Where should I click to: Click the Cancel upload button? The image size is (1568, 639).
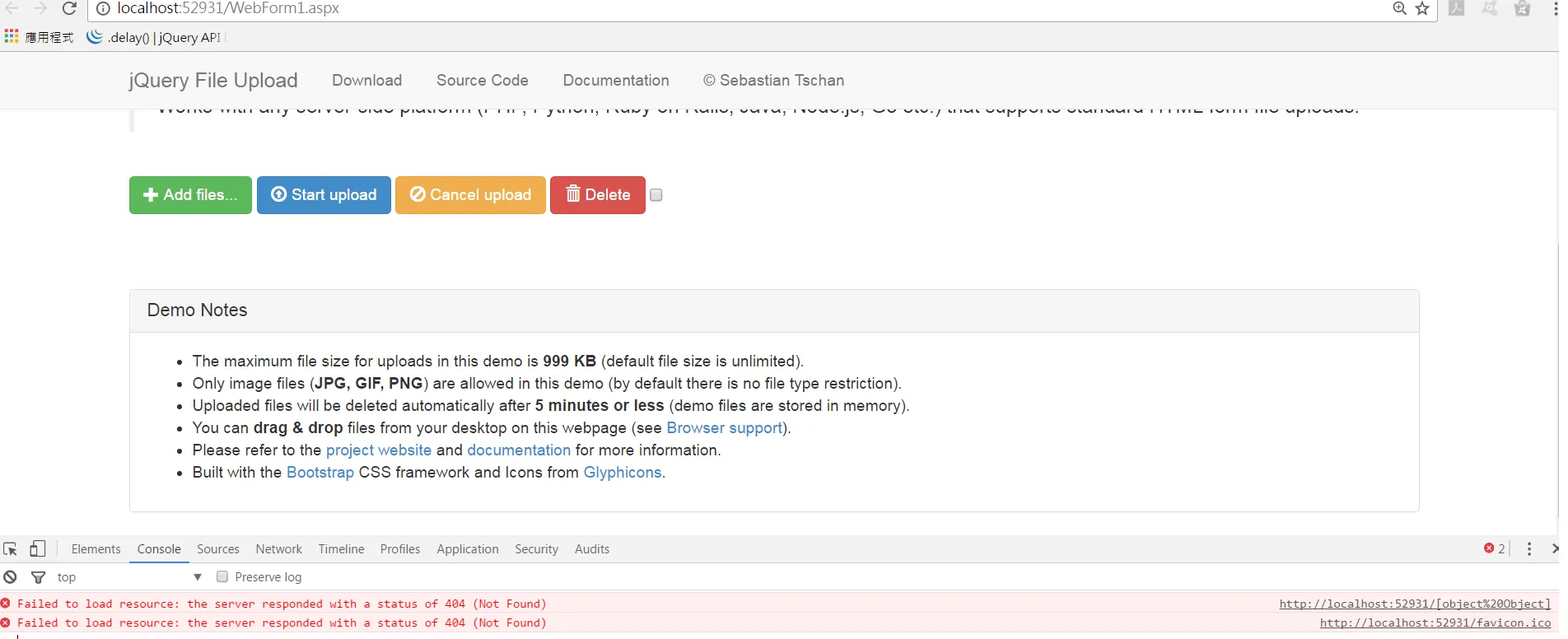point(470,195)
